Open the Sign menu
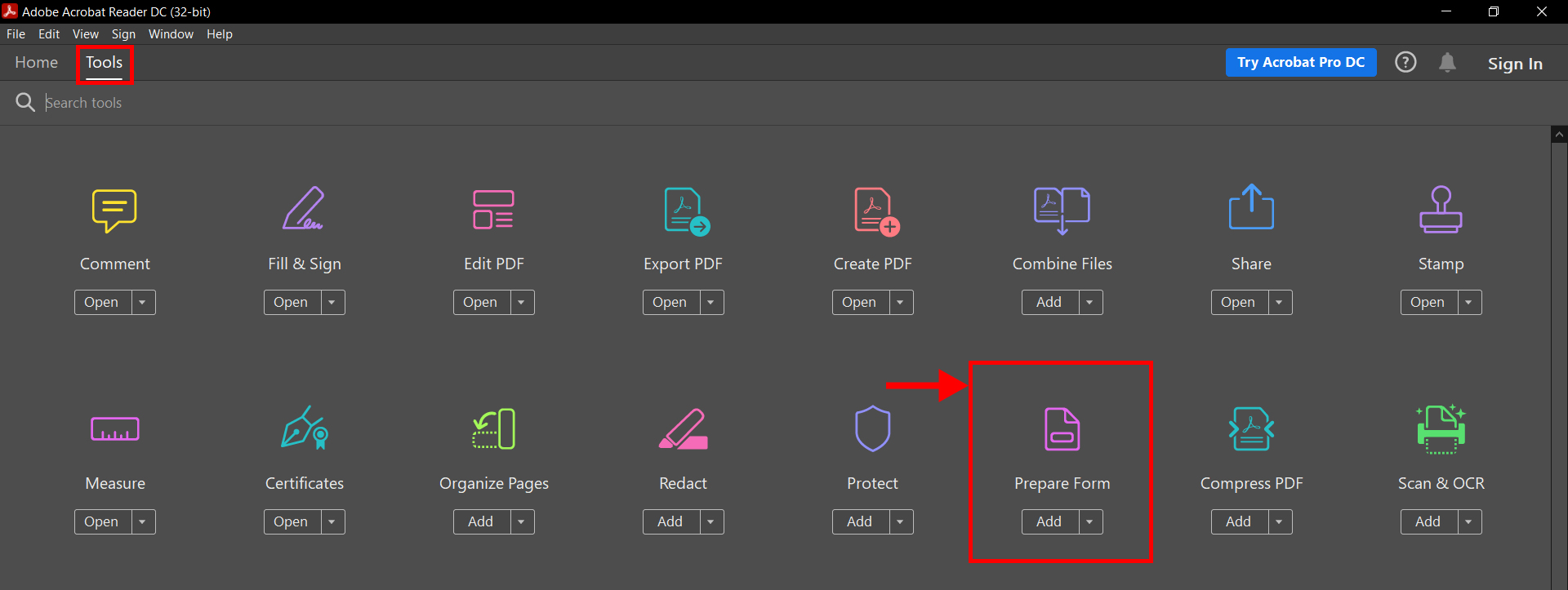 pyautogui.click(x=123, y=34)
